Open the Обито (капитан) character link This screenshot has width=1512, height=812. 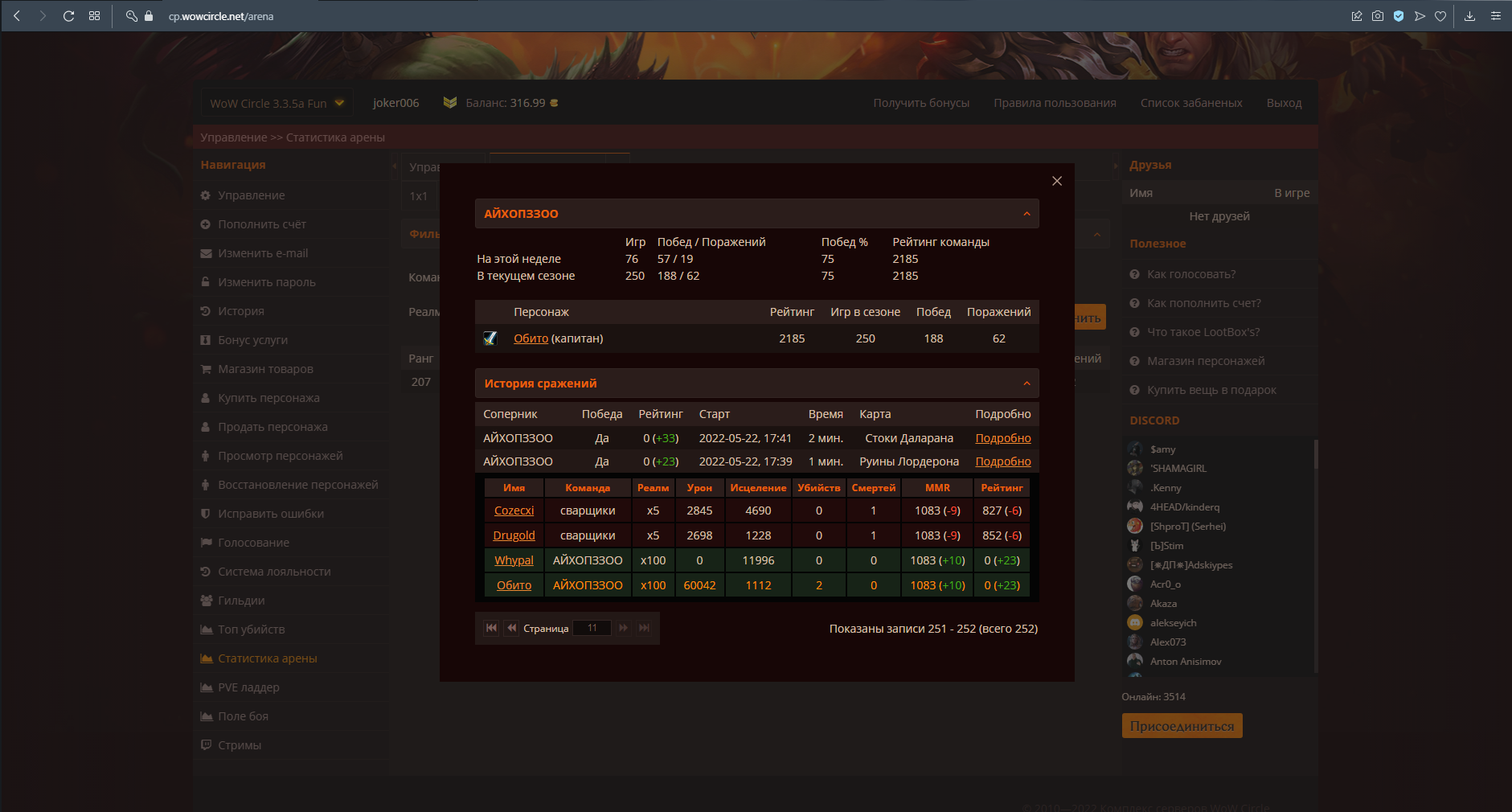click(531, 338)
